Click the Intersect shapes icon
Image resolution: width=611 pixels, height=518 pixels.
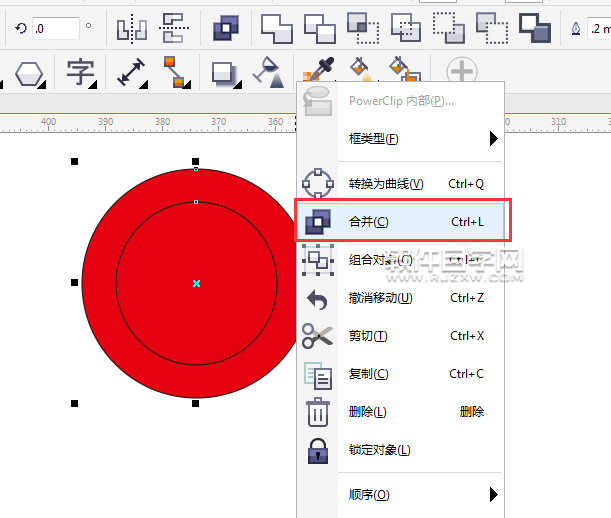(x=363, y=28)
